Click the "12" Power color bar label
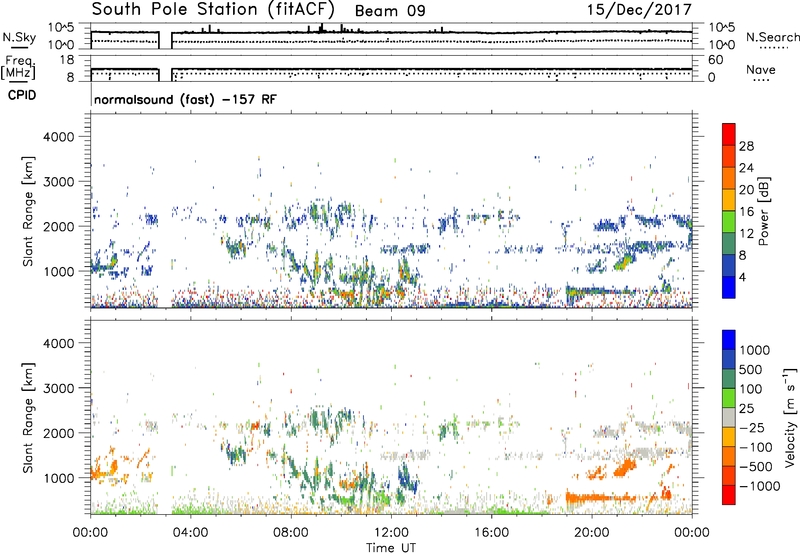The image size is (800, 554). coord(746,234)
